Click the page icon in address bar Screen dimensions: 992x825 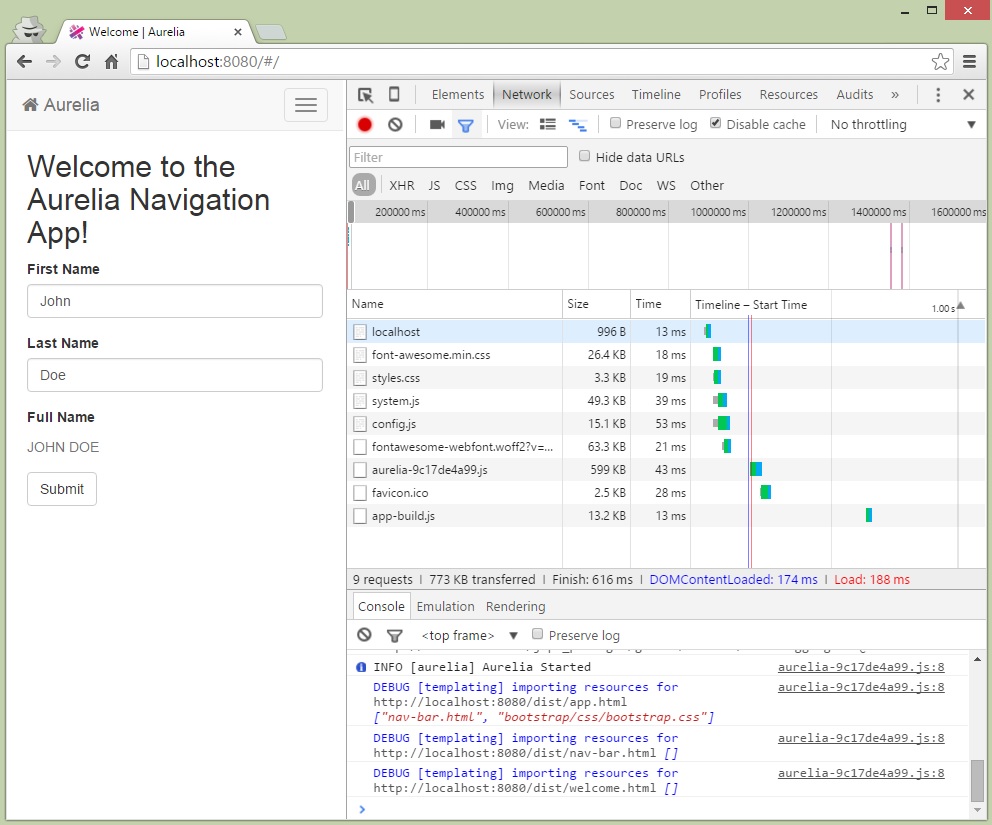click(x=144, y=61)
